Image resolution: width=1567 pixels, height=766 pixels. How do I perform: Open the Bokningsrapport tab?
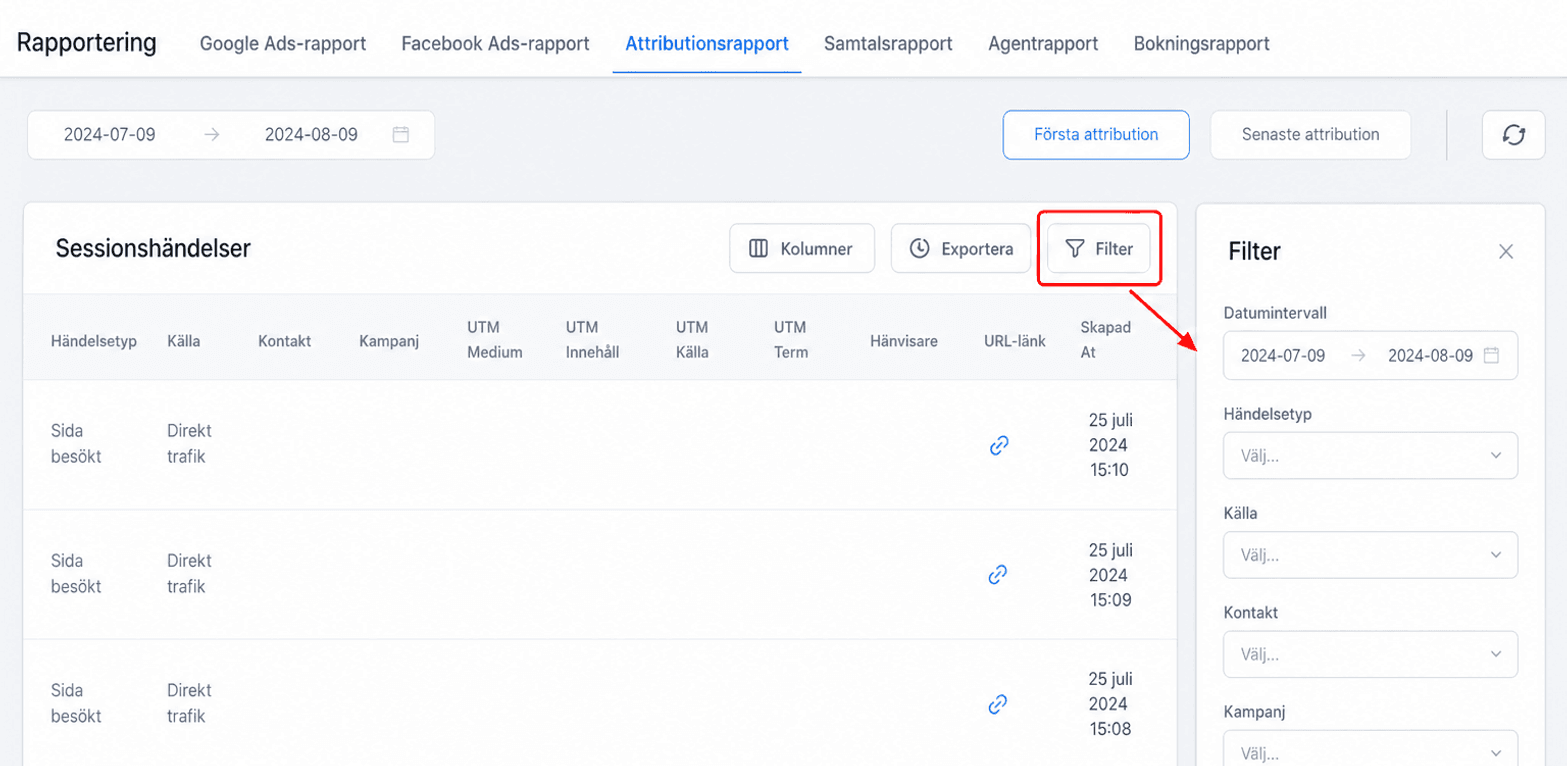tap(1202, 44)
